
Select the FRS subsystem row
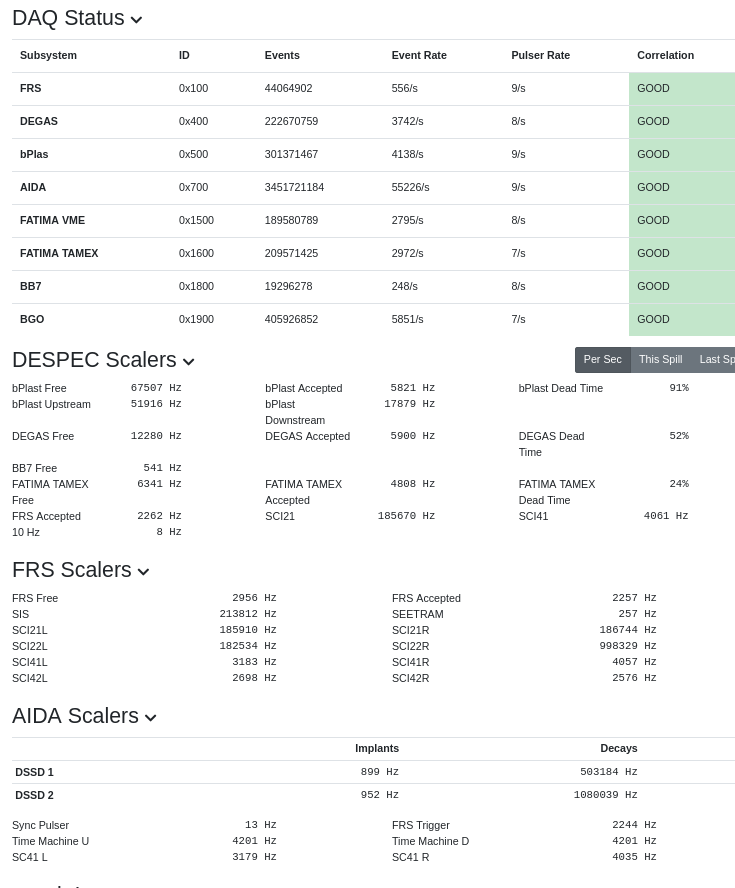click(x=31, y=89)
